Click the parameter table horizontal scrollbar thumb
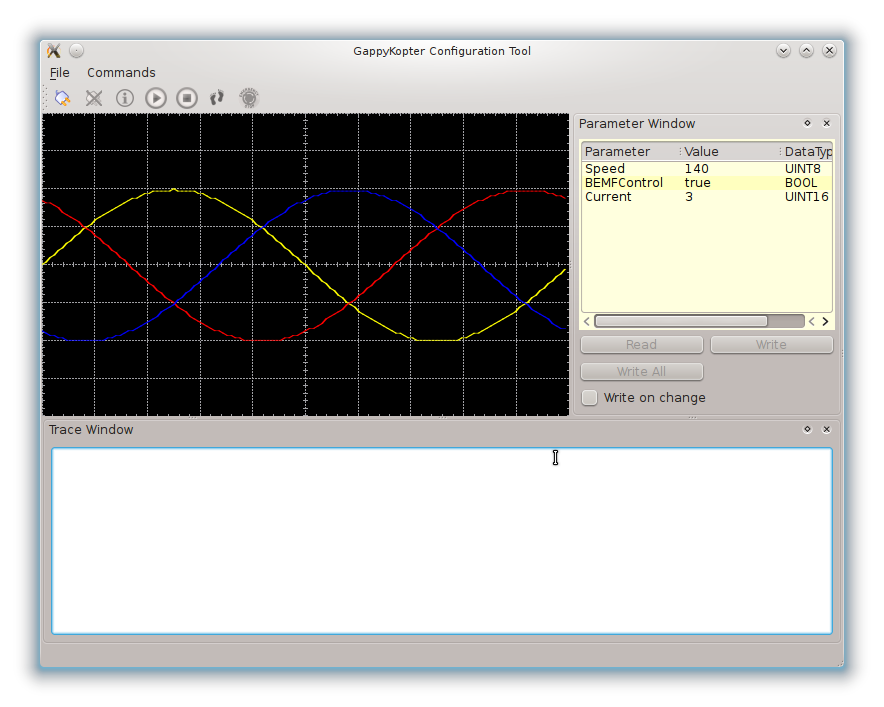 (x=681, y=321)
